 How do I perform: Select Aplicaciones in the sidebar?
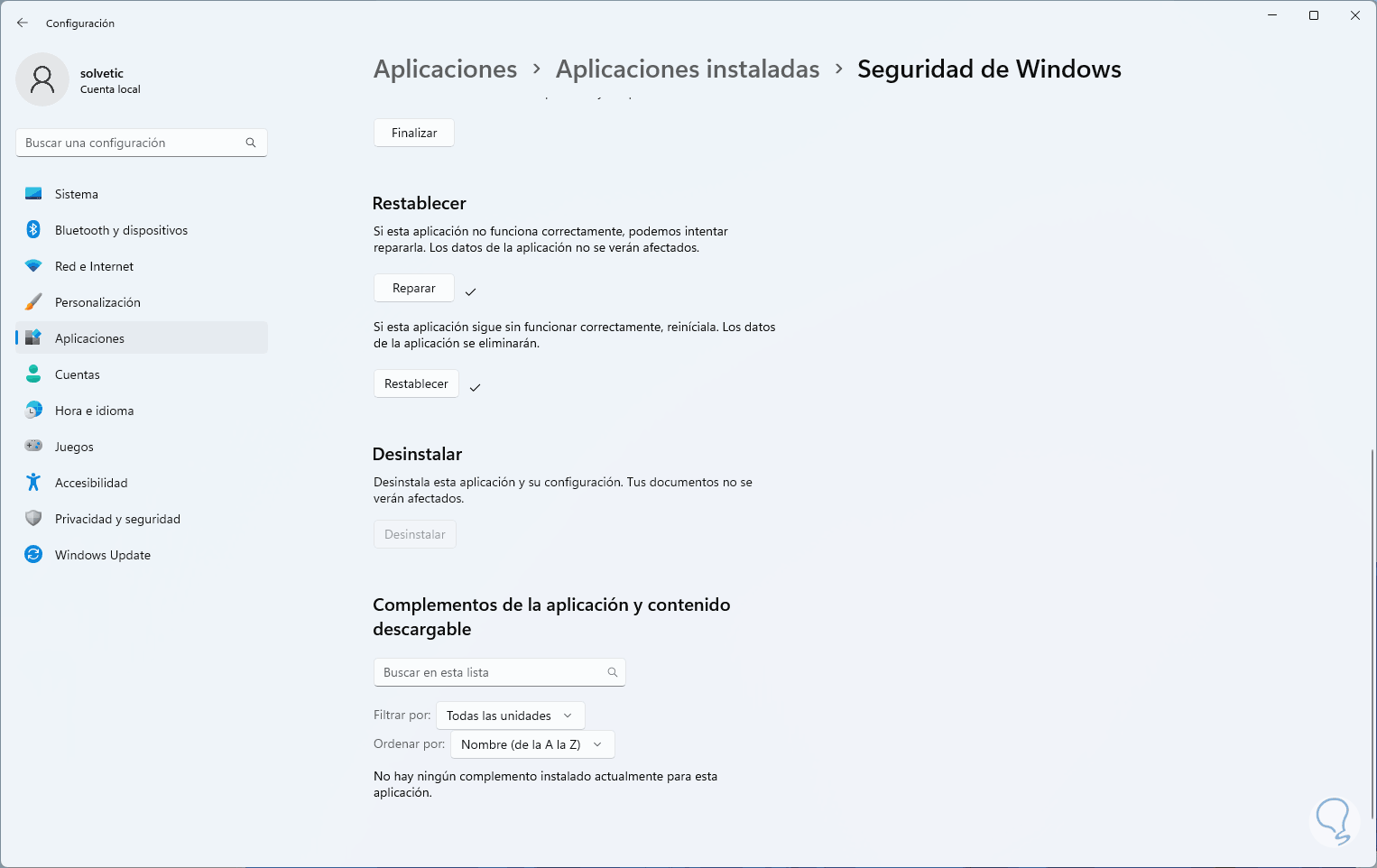pos(142,338)
